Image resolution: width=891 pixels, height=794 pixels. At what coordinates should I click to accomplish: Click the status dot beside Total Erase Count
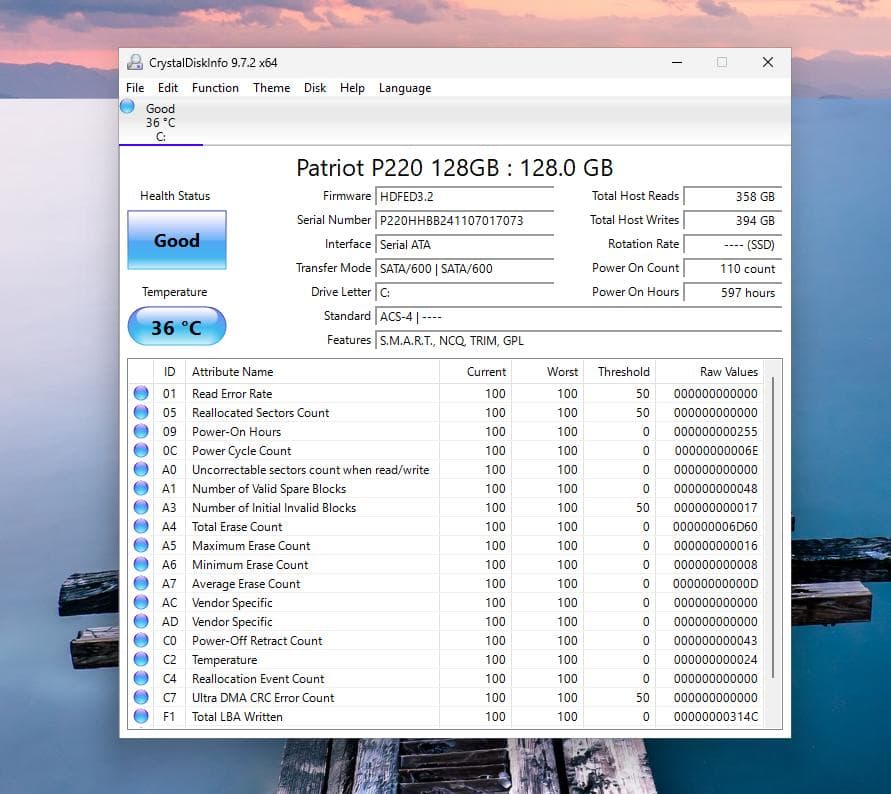click(140, 526)
